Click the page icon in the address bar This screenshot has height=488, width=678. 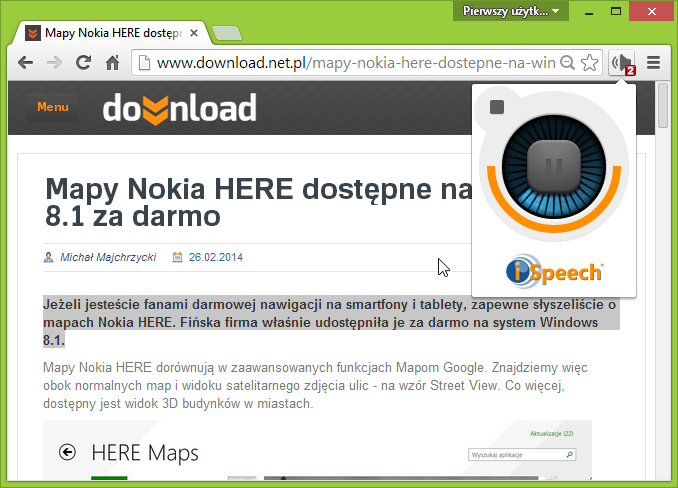click(144, 63)
